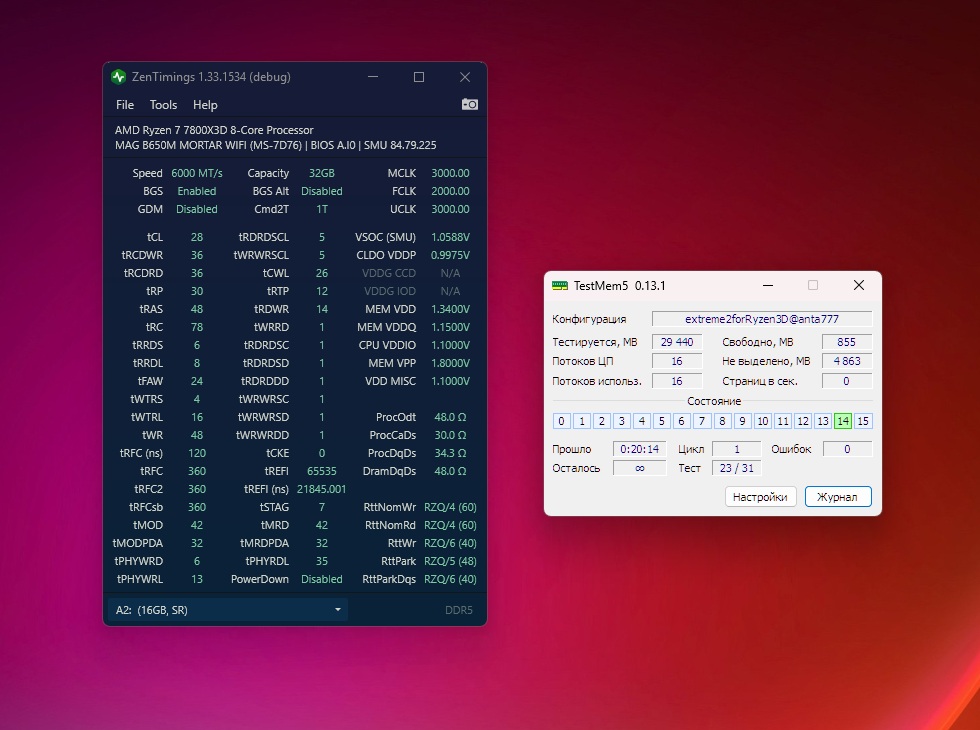Screen dimensions: 980x730
Task: Click thread status box 15
Action: pos(862,421)
